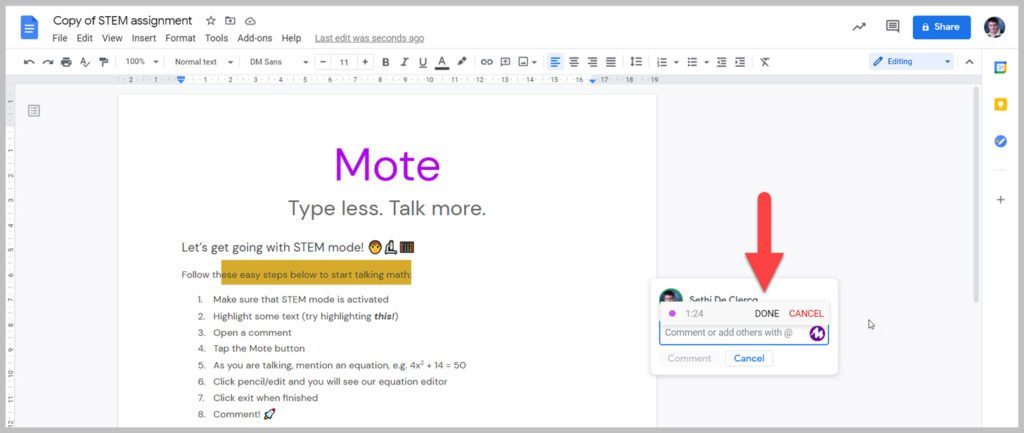Open the text color picker
Viewport: 1024px width, 433px height.
[x=442, y=62]
